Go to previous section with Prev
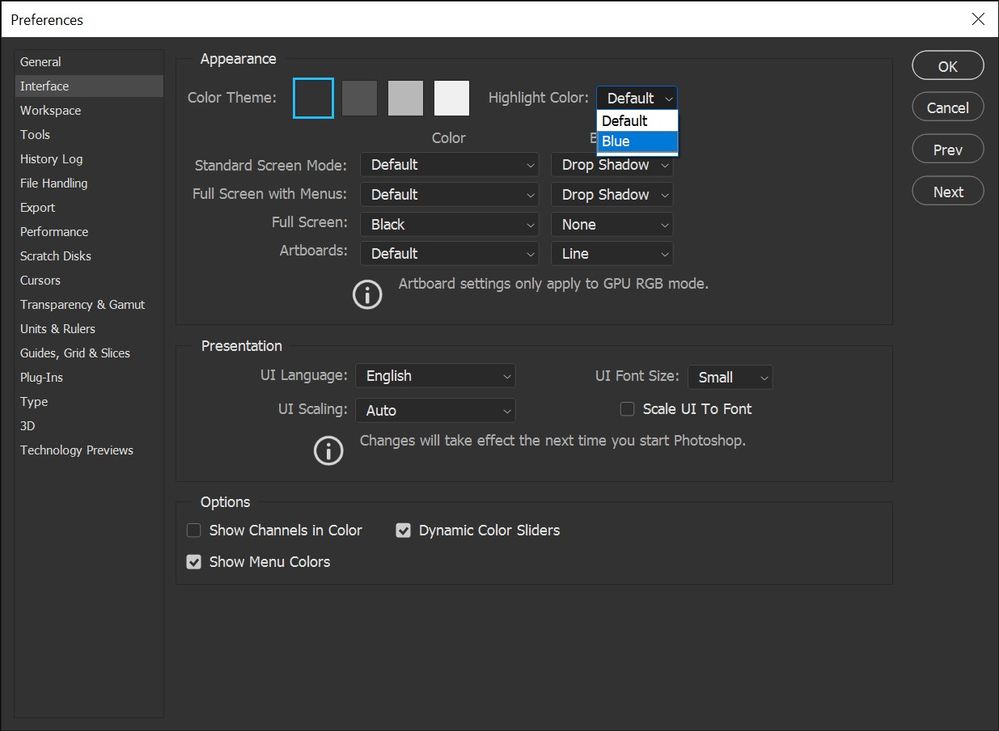The image size is (999, 731). pyautogui.click(x=948, y=150)
